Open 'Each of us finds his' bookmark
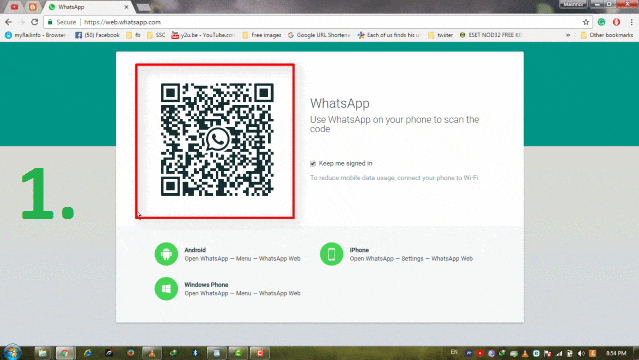 coord(389,35)
